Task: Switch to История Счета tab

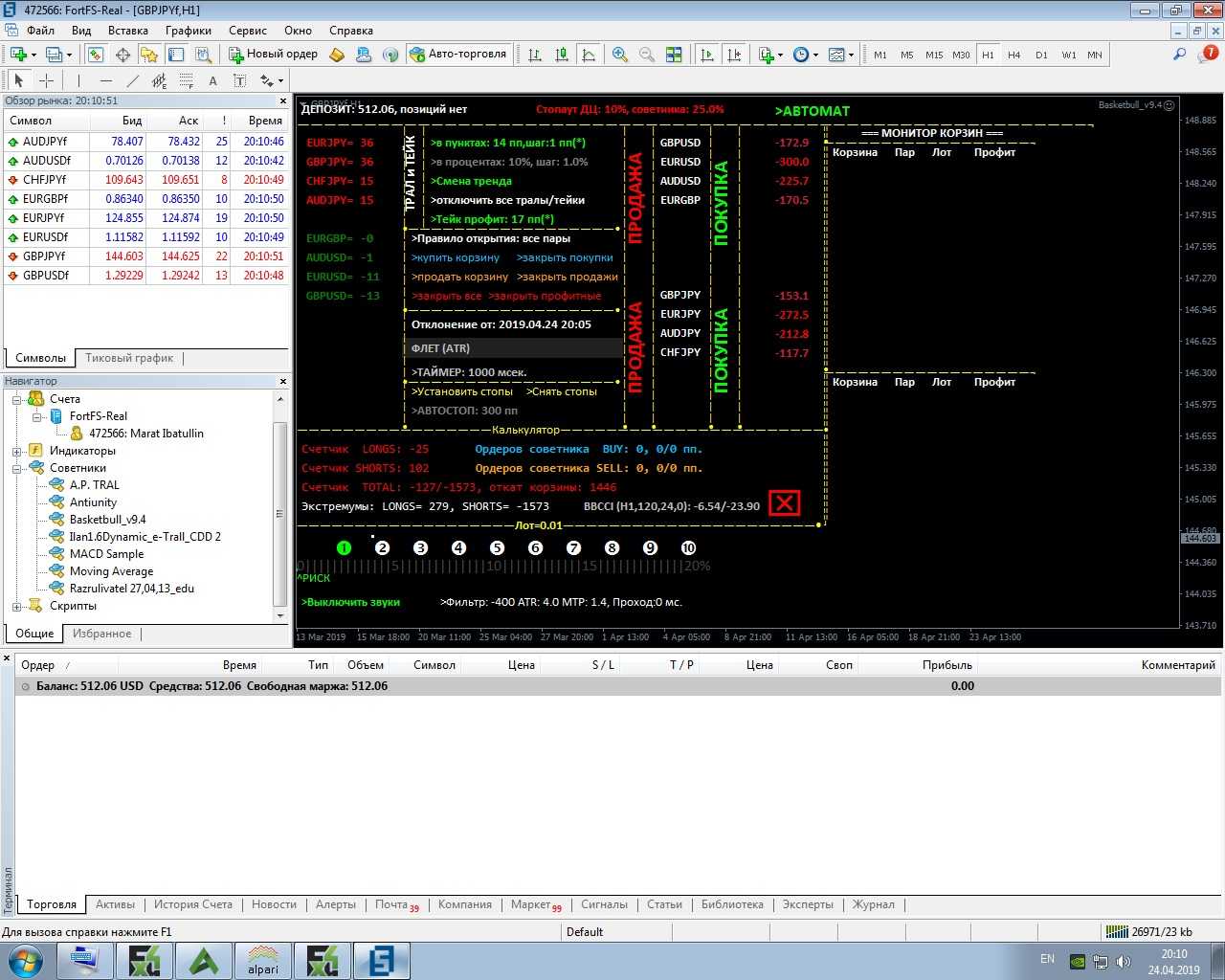Action: pyautogui.click(x=192, y=904)
